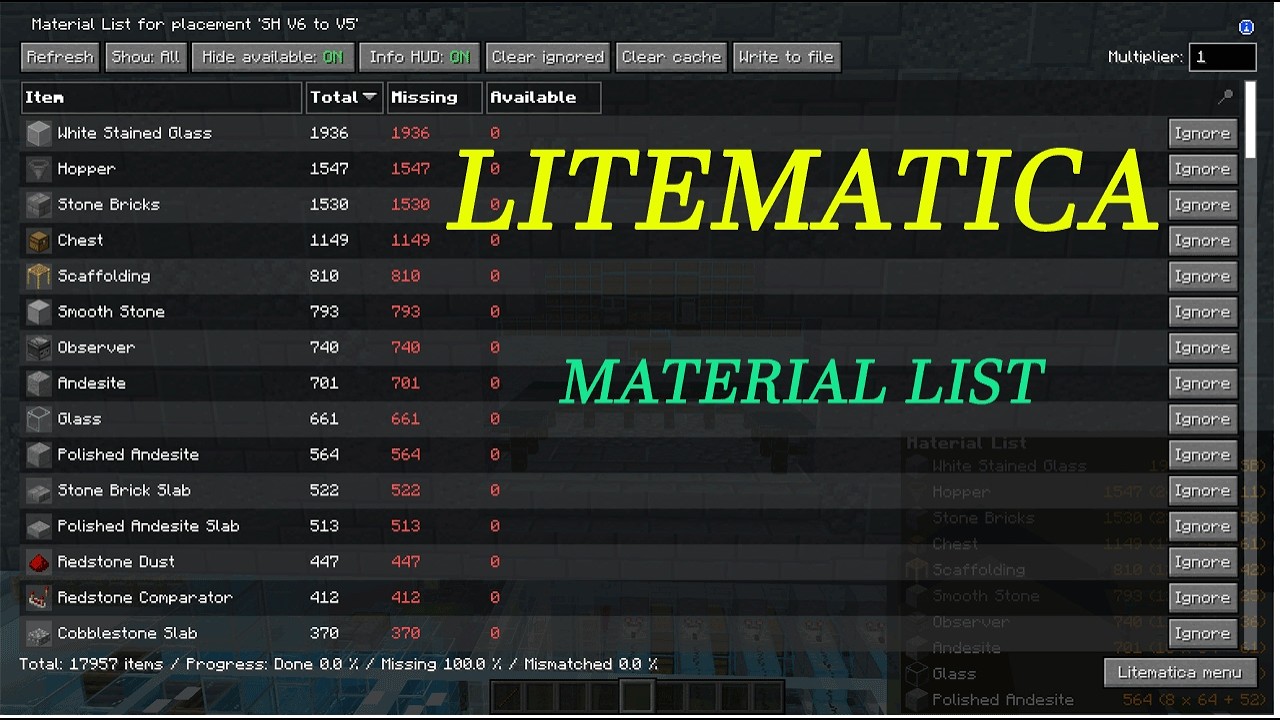The image size is (1280, 720).
Task: Click the 'White Stained Glass' item name
Action: [x=135, y=133]
